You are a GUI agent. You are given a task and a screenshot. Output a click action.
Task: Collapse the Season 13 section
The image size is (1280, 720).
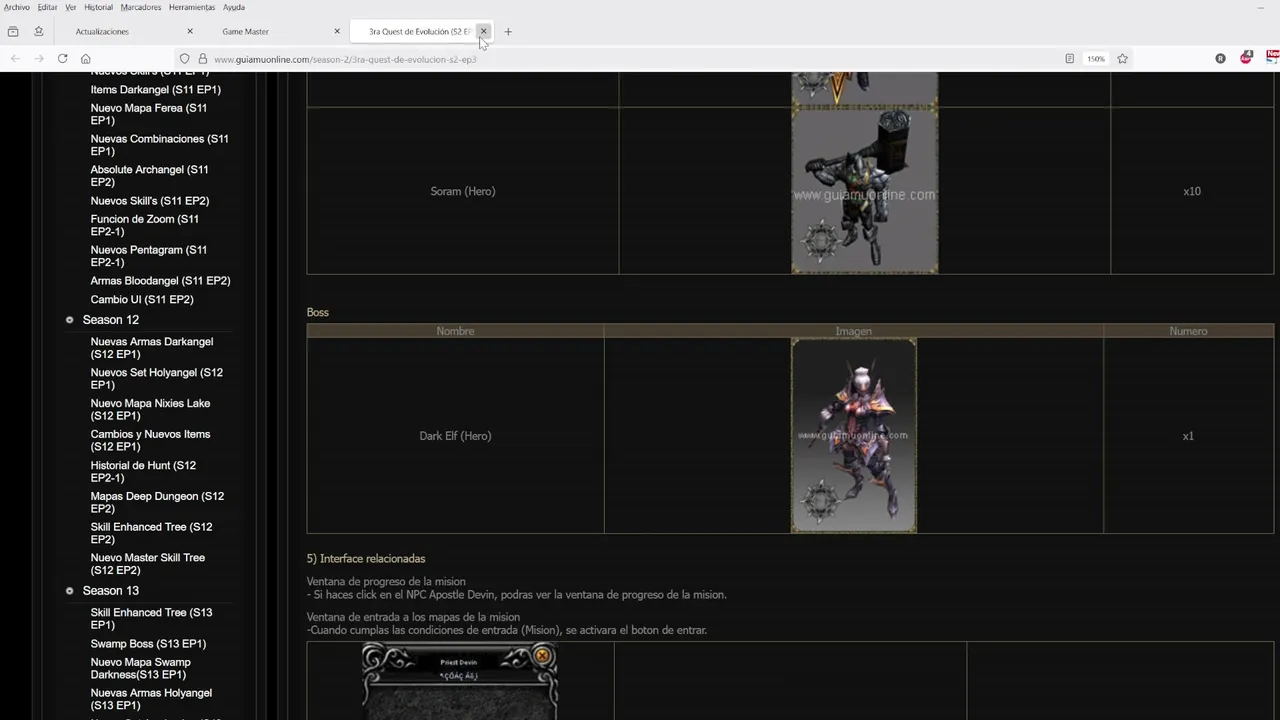tap(70, 591)
